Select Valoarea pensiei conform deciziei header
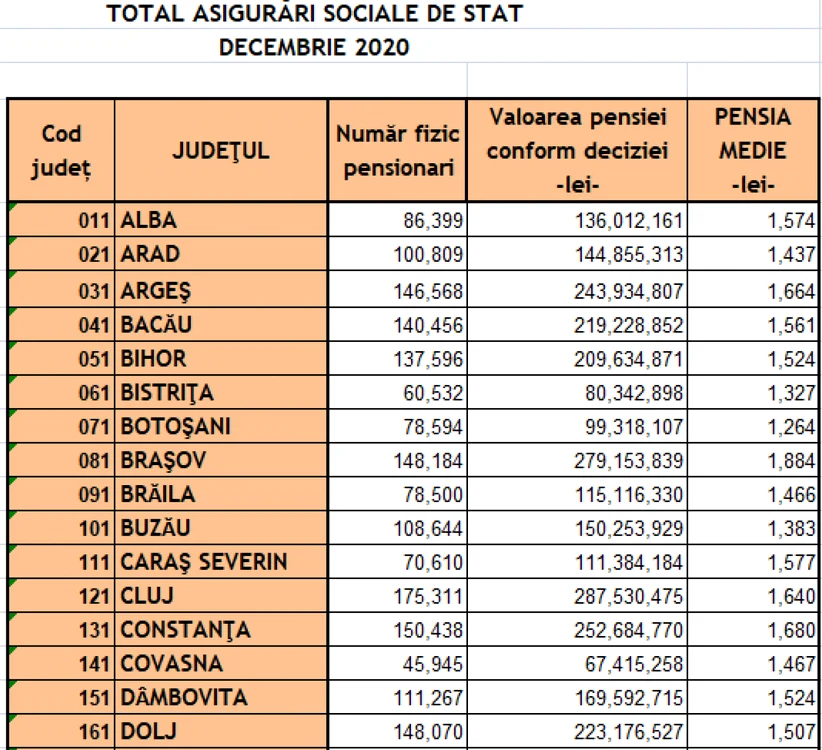 [x=577, y=150]
